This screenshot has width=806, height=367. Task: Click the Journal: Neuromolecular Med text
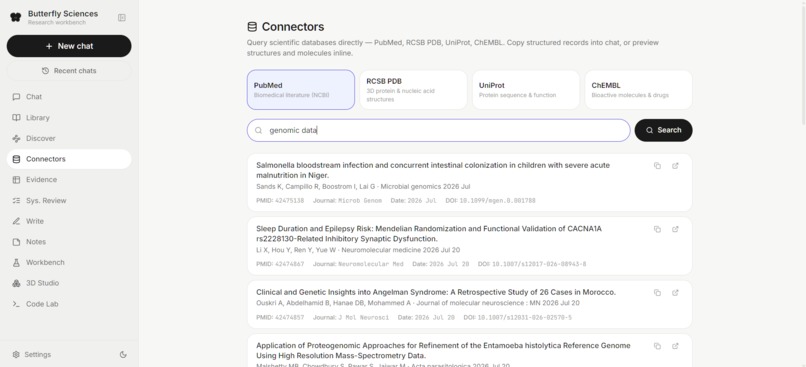pos(358,264)
